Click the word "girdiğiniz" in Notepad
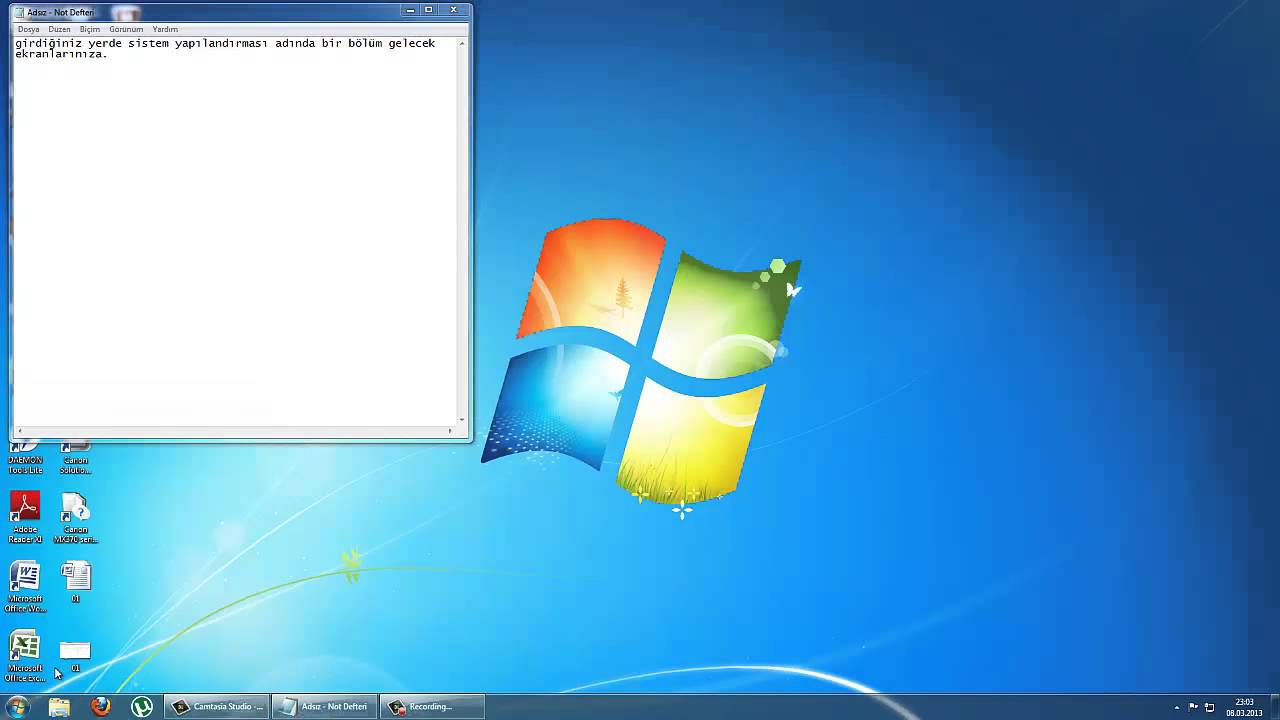Image resolution: width=1280 pixels, height=720 pixels. pos(48,44)
